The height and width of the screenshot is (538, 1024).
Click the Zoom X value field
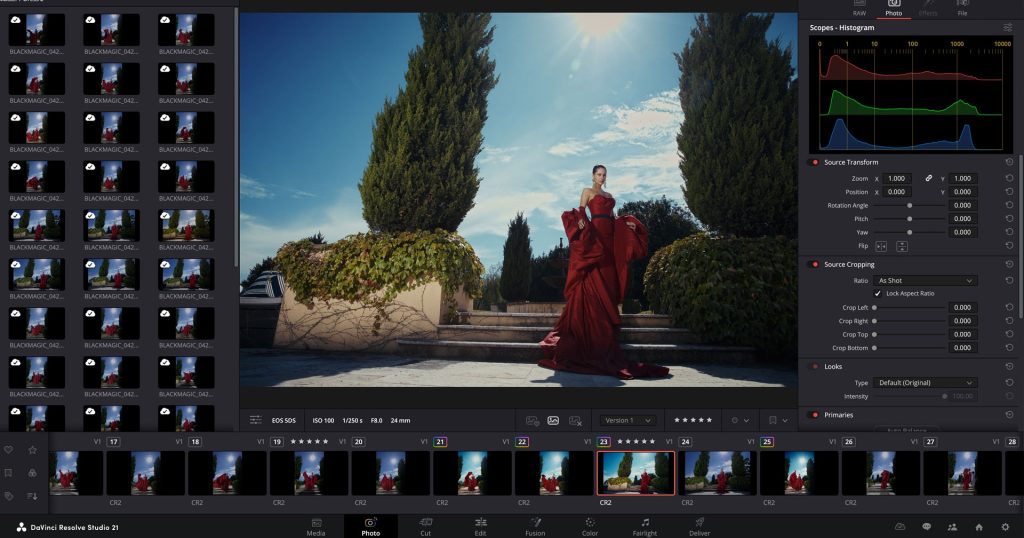897,178
